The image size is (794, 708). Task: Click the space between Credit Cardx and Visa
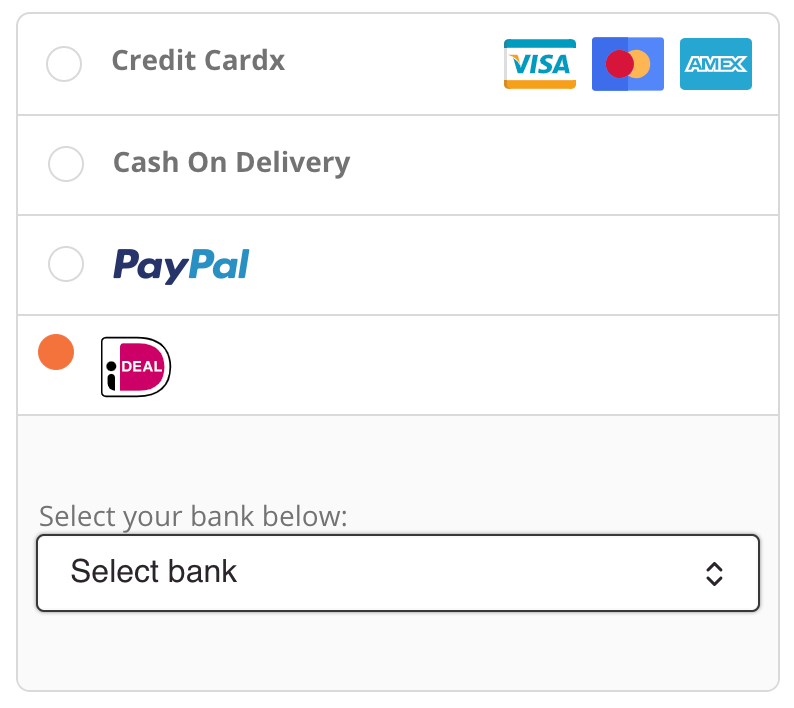(390, 64)
